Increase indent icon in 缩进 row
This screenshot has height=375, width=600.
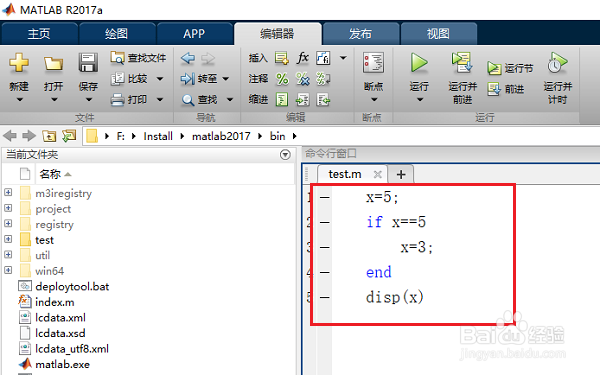303,99
